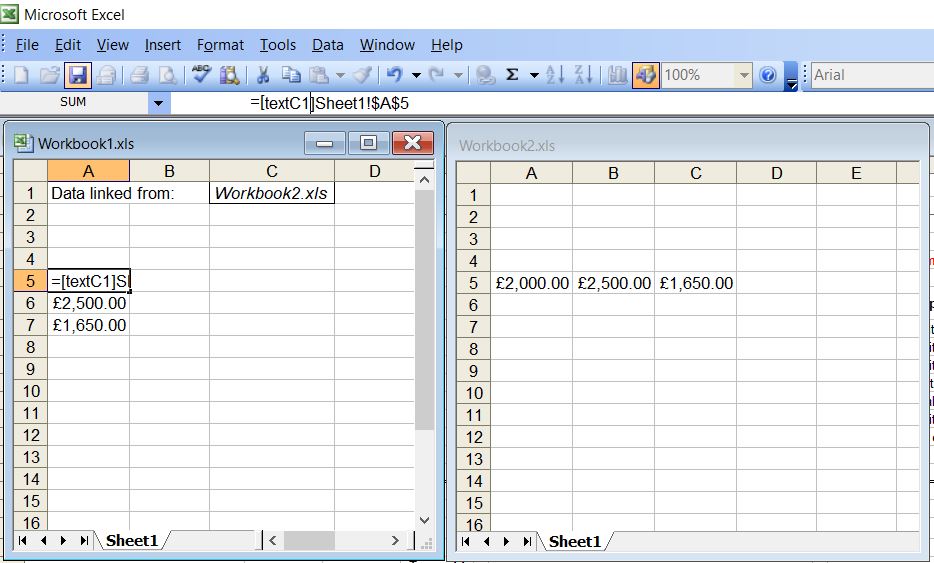Run the Spelling check tool
The image size is (934, 563).
coord(202,75)
